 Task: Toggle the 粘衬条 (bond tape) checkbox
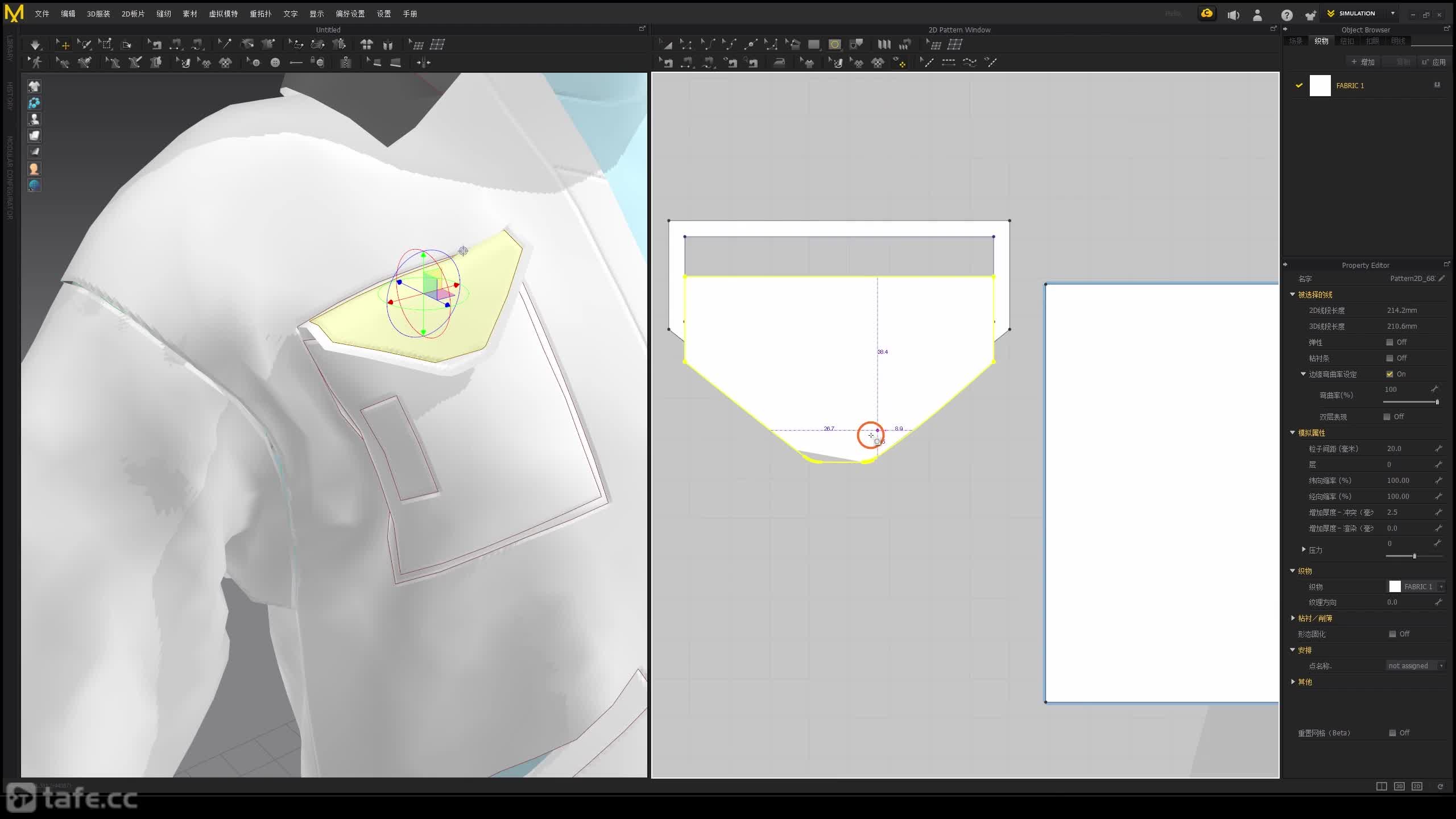(x=1389, y=358)
